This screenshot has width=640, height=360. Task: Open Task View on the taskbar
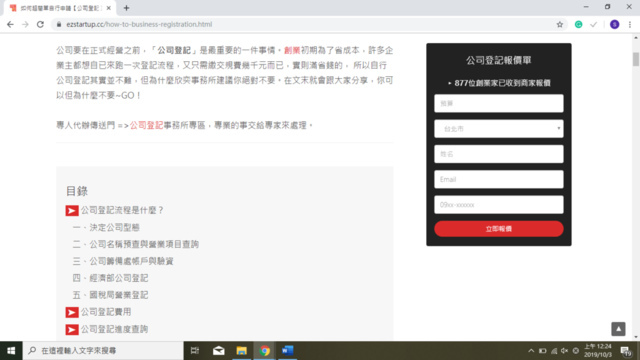coord(195,351)
